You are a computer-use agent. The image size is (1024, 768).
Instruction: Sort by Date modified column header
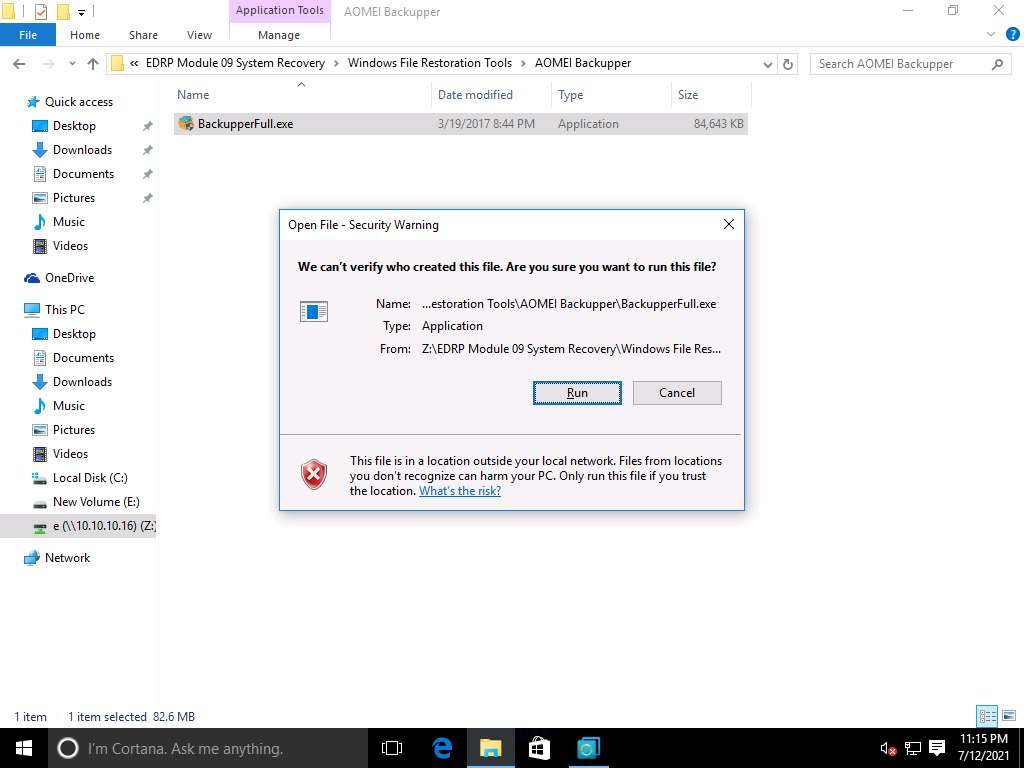click(x=491, y=95)
